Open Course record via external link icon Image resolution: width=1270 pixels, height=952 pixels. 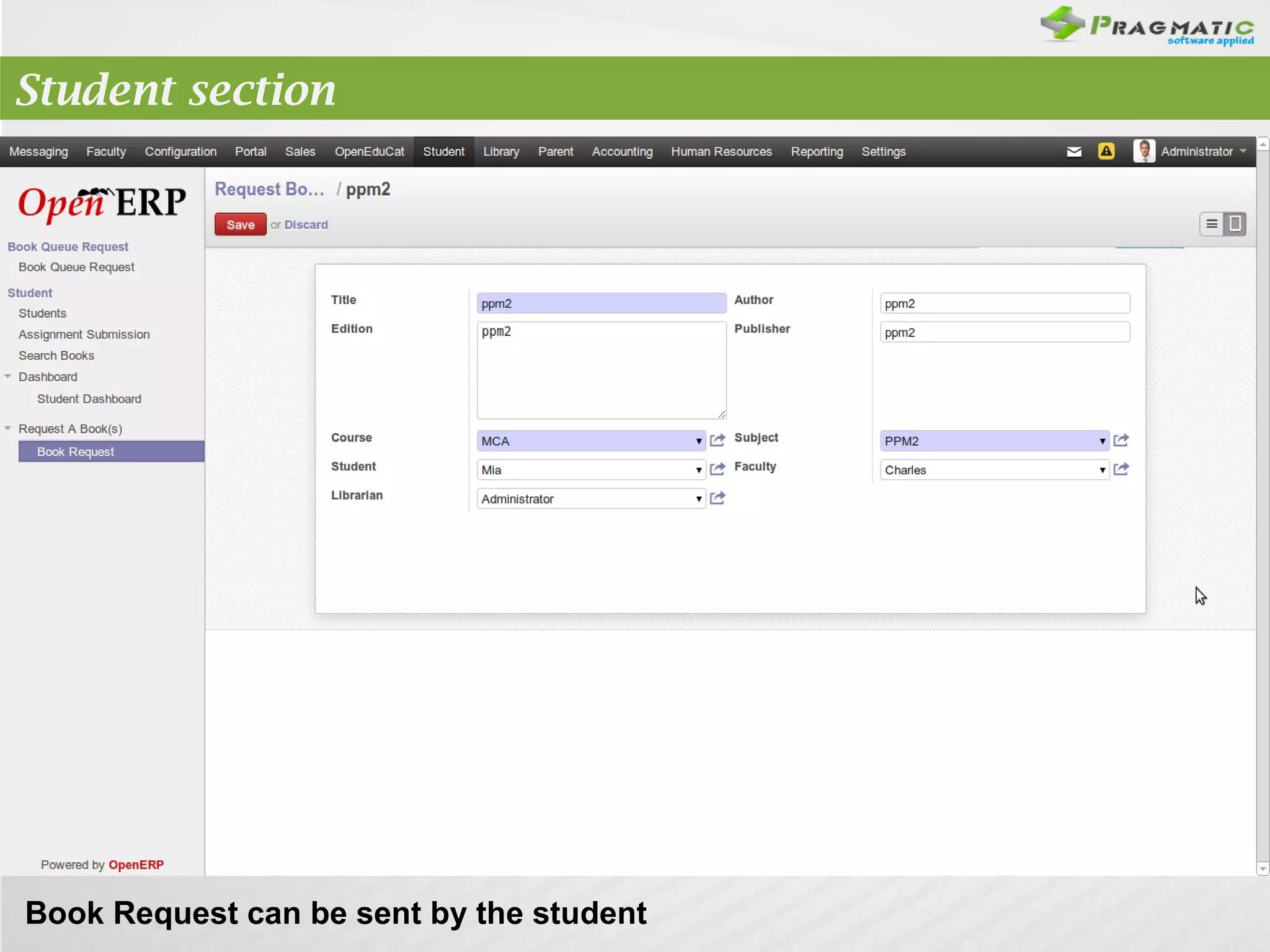click(717, 441)
